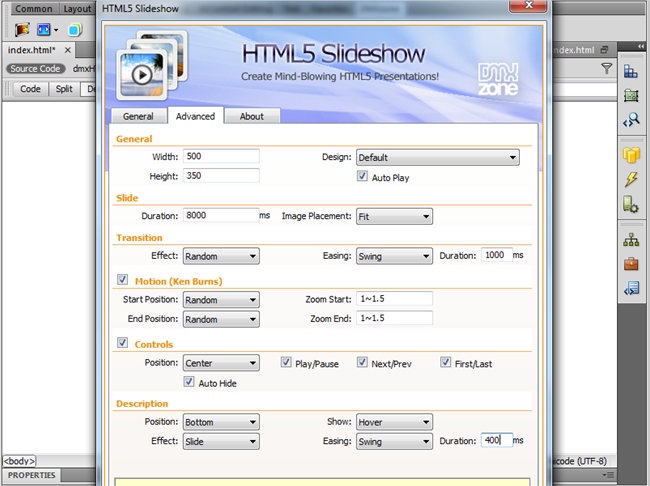Open the green document gear Components icon
The height and width of the screenshot is (486, 650).
tap(631, 204)
